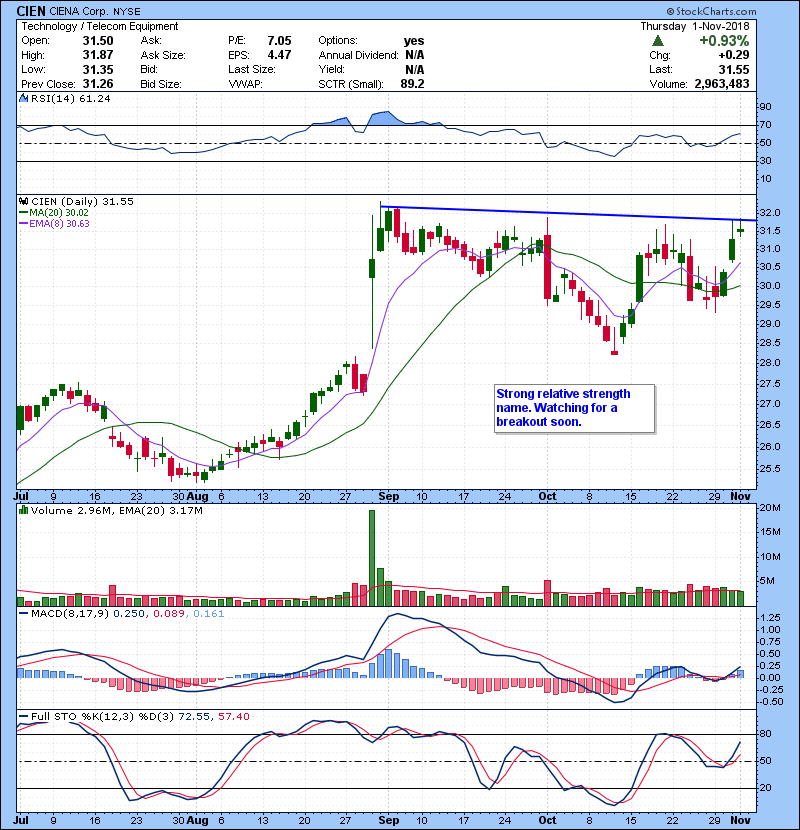Select the bold CIEN ticker symbol in header
The height and width of the screenshot is (830, 800).
(x=31, y=11)
